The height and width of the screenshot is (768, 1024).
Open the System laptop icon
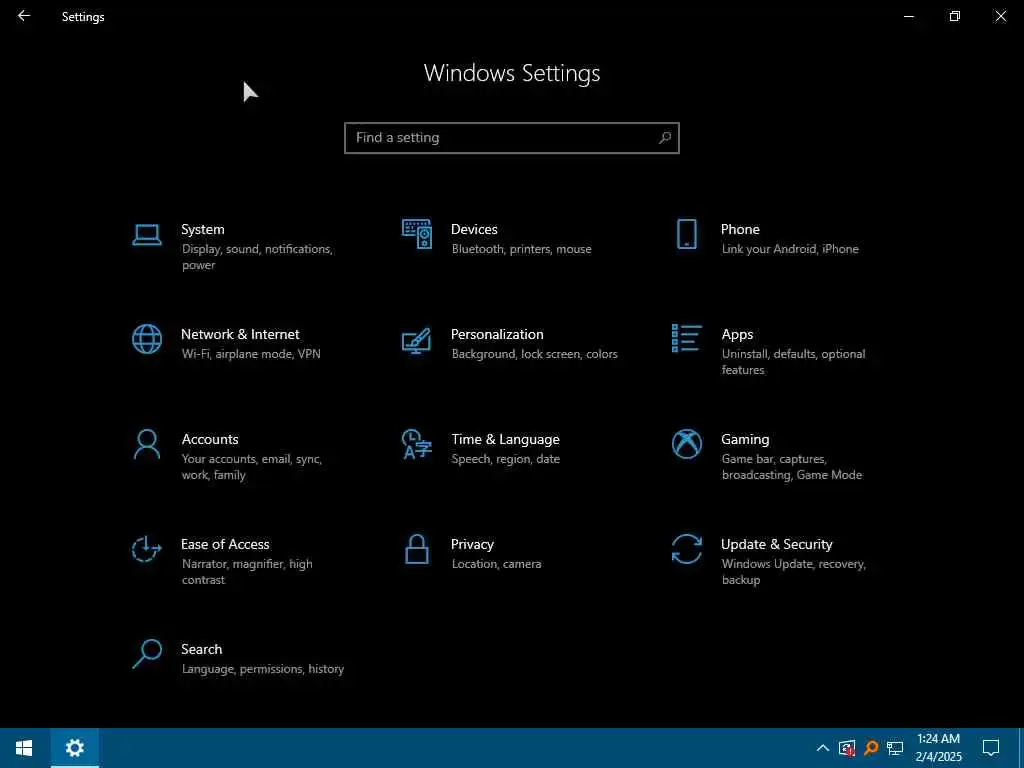(x=147, y=235)
